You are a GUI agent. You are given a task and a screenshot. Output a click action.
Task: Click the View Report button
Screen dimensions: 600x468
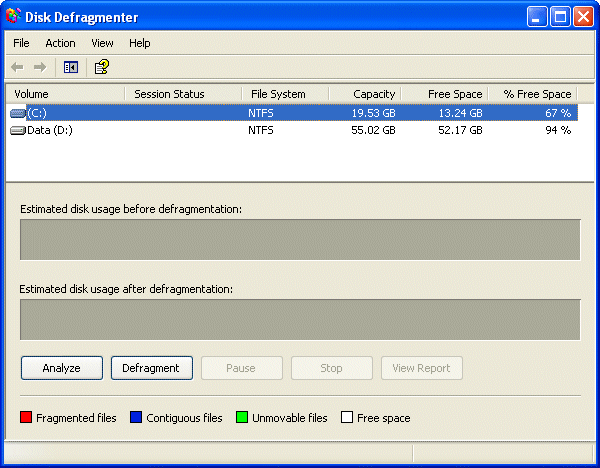(422, 368)
